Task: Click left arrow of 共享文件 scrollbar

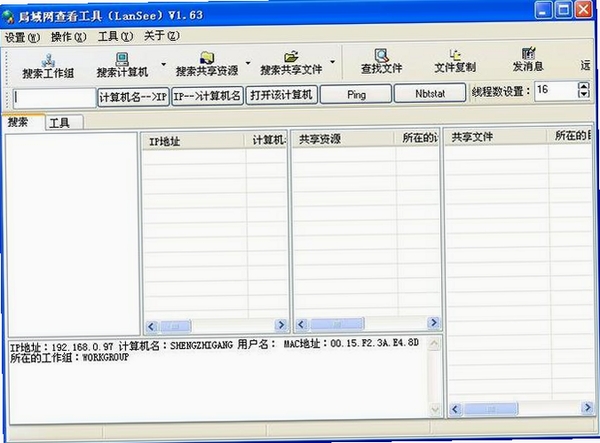Action: point(455,409)
